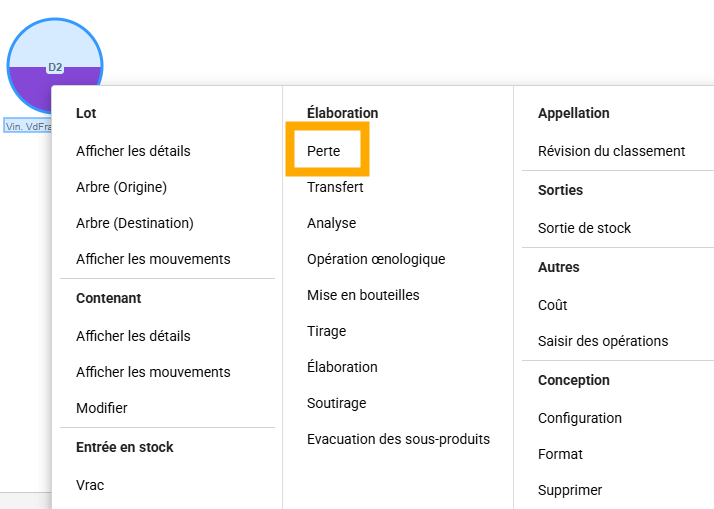Click Saisir des opérations
The height and width of the screenshot is (509, 714).
(603, 341)
